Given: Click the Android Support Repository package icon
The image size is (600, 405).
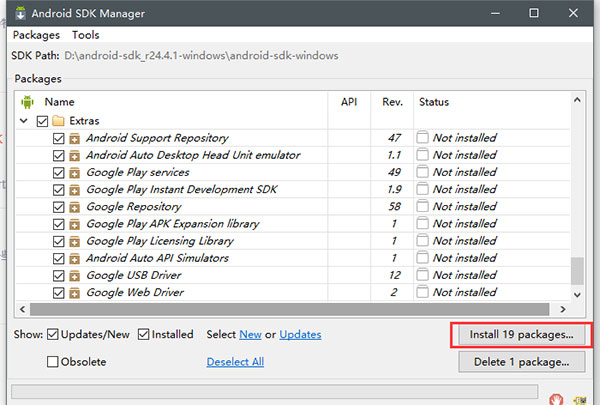Looking at the screenshot, I should pyautogui.click(x=75, y=138).
